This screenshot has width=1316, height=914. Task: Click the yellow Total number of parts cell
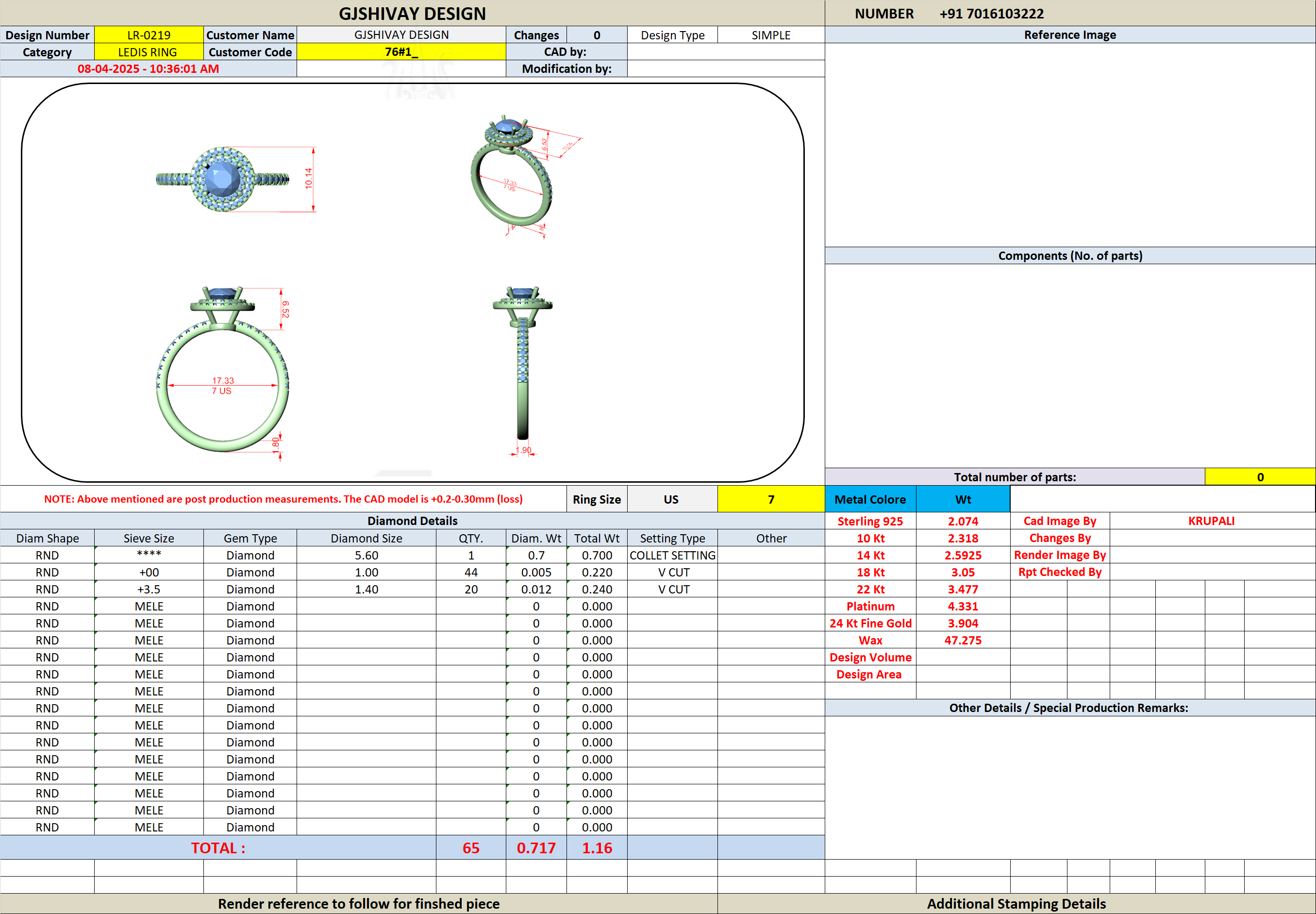click(x=1260, y=477)
